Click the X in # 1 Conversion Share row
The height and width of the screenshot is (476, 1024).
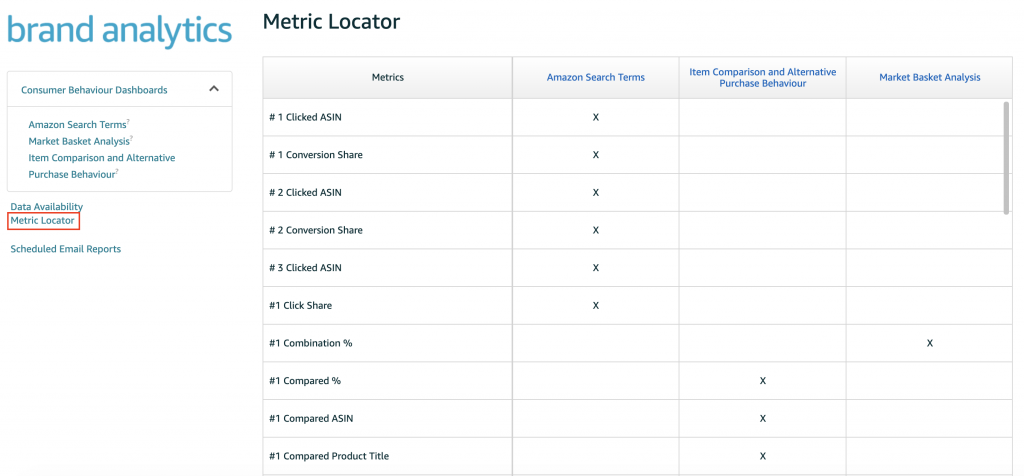(596, 155)
